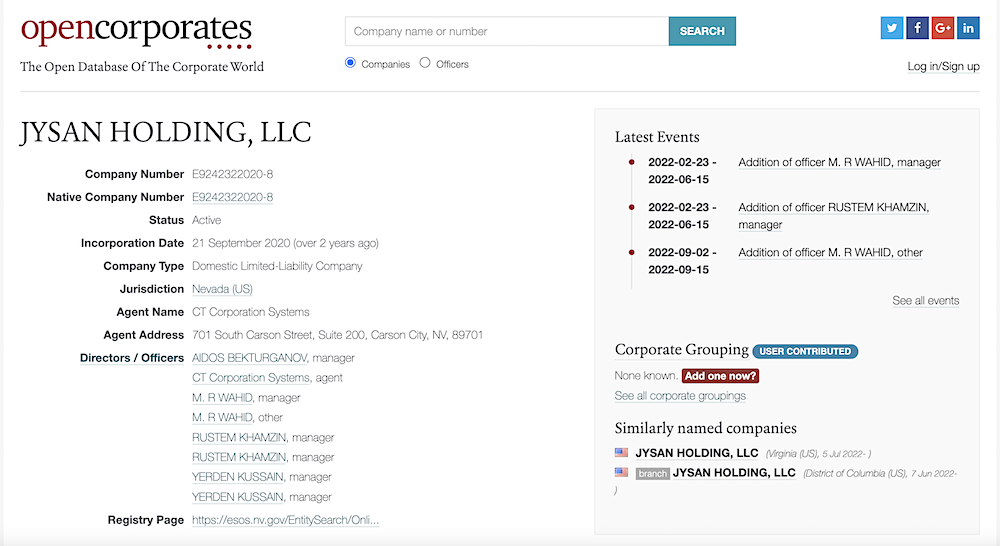This screenshot has height=546, width=1000.
Task: Click the branch label tag
Action: tap(652, 473)
